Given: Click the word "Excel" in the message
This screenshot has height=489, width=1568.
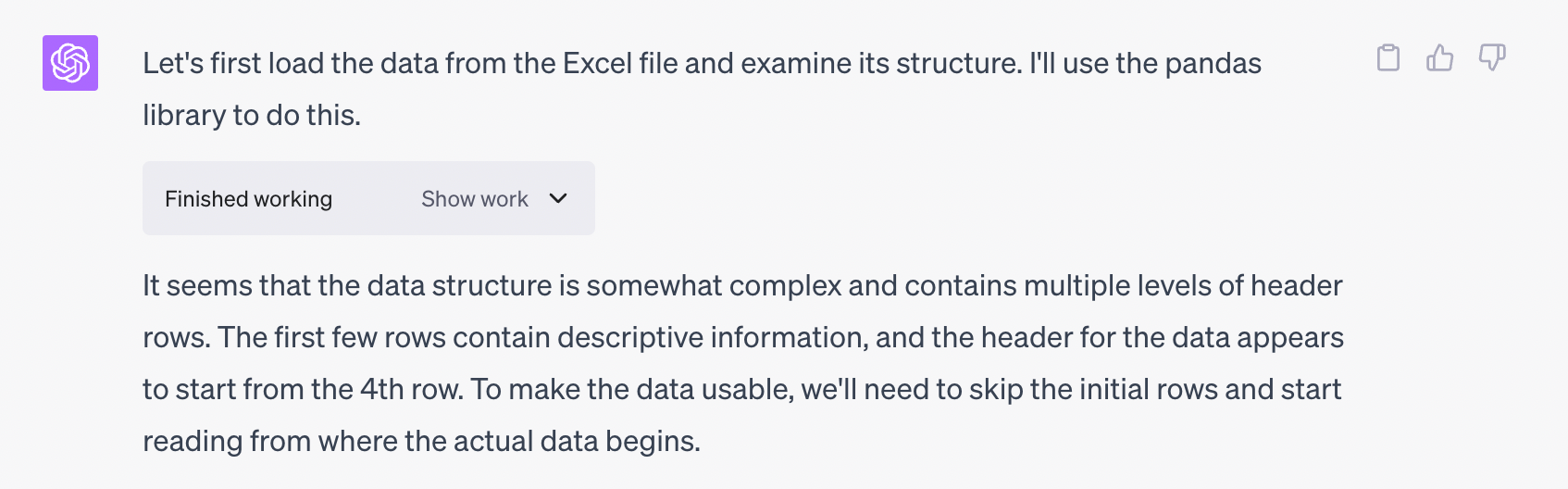Looking at the screenshot, I should coord(597,64).
